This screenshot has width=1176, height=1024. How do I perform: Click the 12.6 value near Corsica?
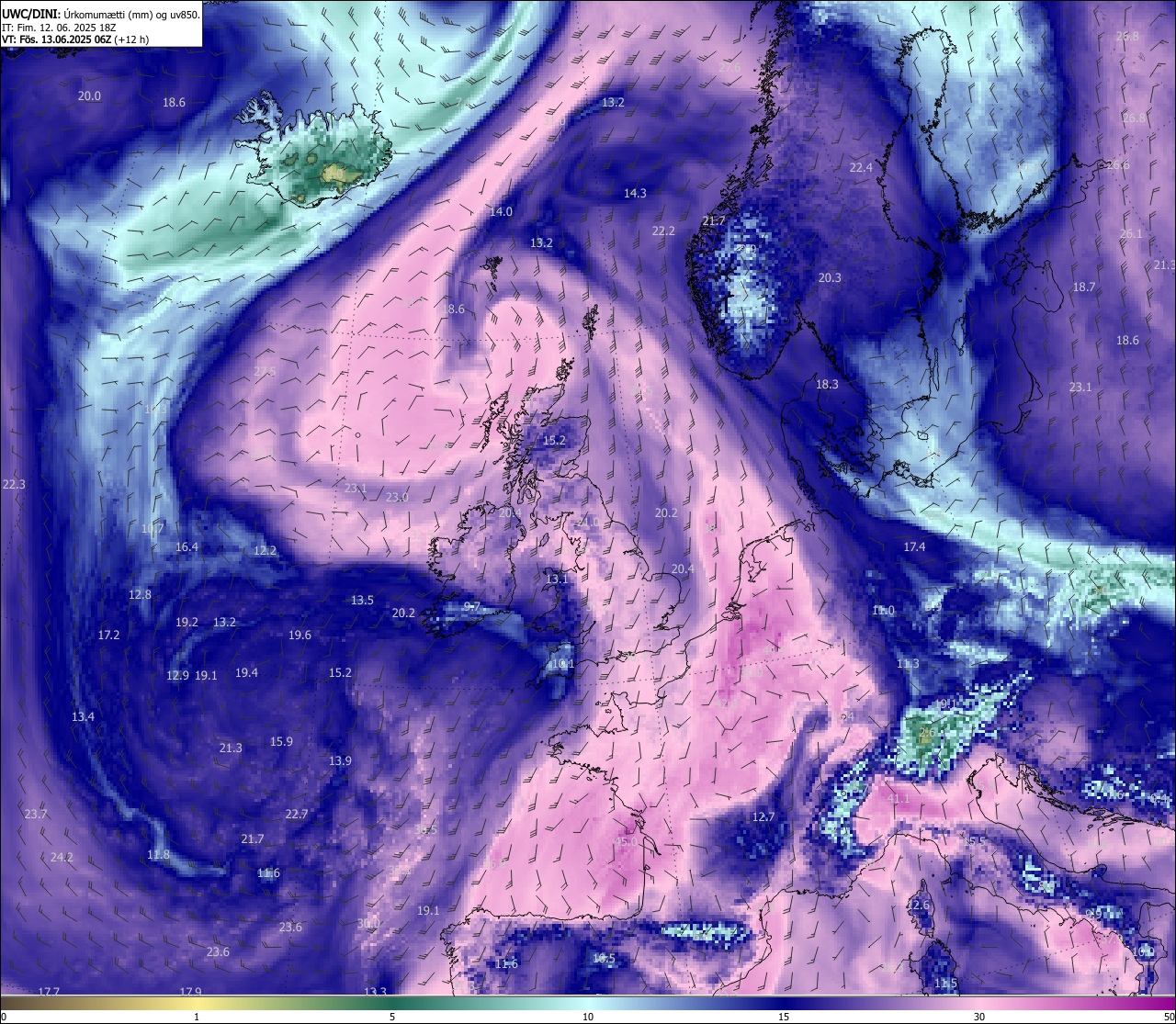pyautogui.click(x=918, y=906)
